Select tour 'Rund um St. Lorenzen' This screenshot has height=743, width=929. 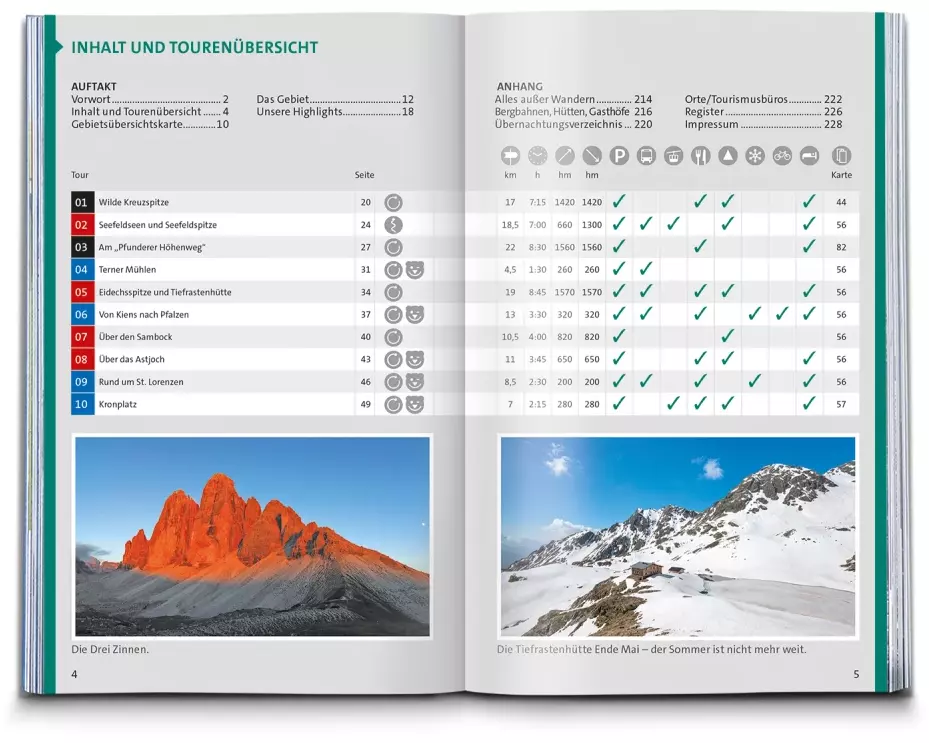tap(141, 382)
